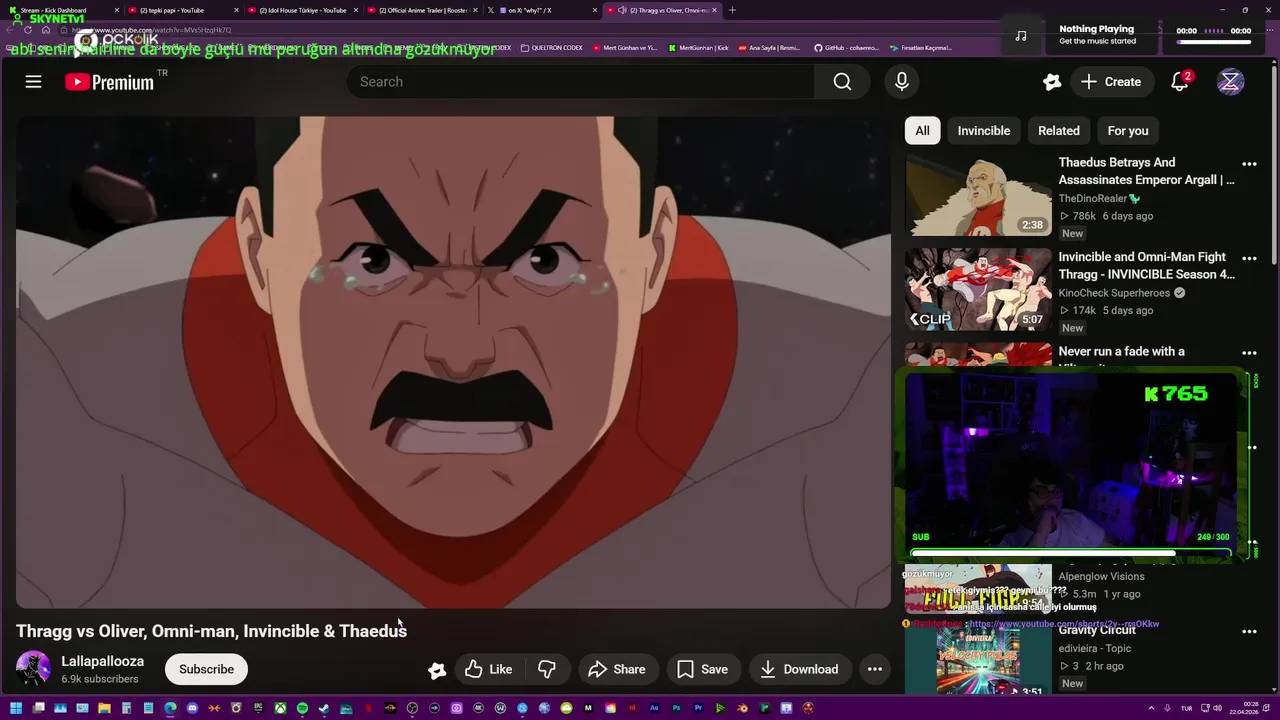The image size is (1280, 720).
Task: Open a new browser tab
Action: coord(732,10)
